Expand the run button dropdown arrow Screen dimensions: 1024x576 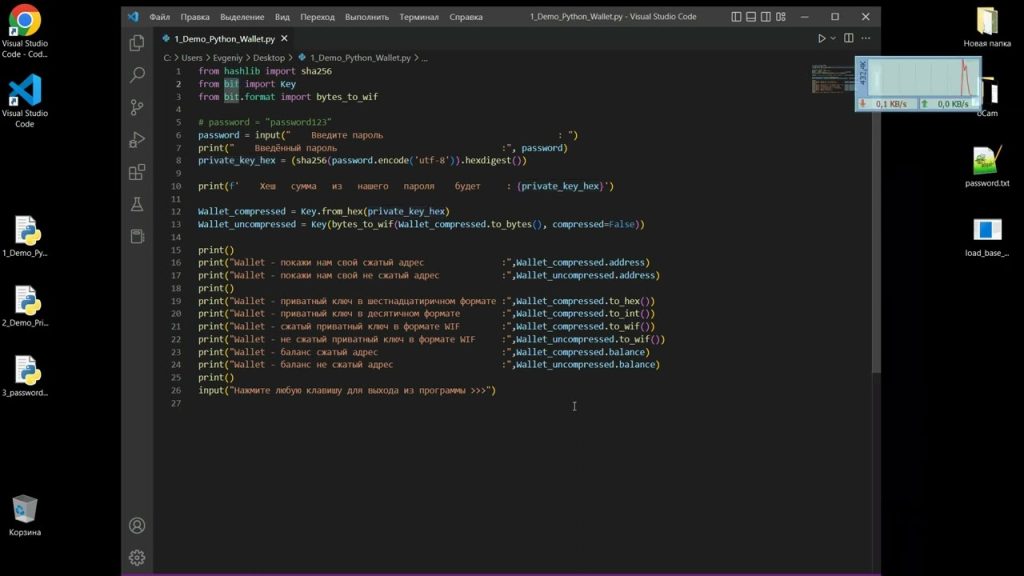(833, 39)
